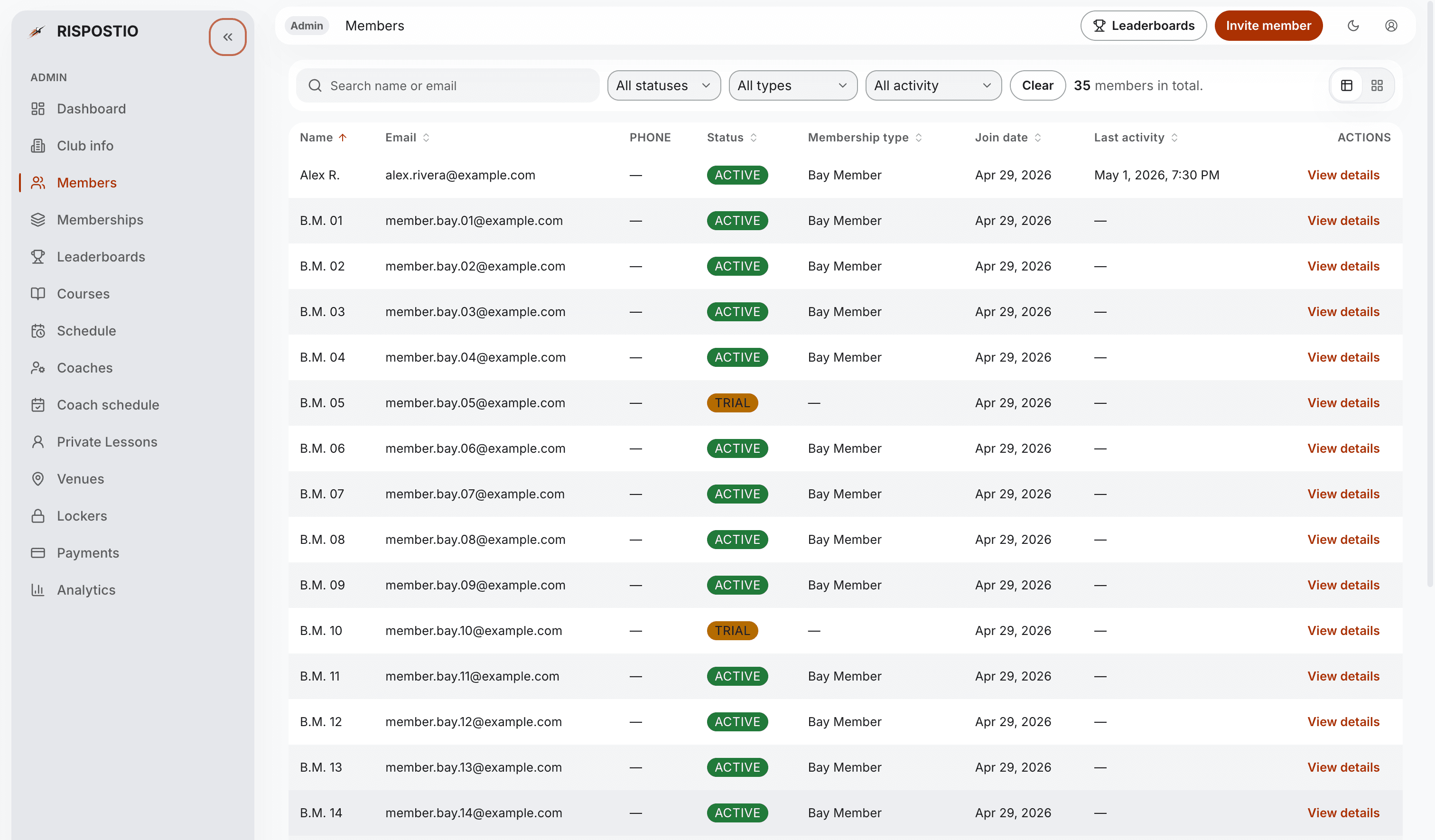The width and height of the screenshot is (1435, 840).
Task: Sort table by Last activity column
Action: coord(1136,137)
